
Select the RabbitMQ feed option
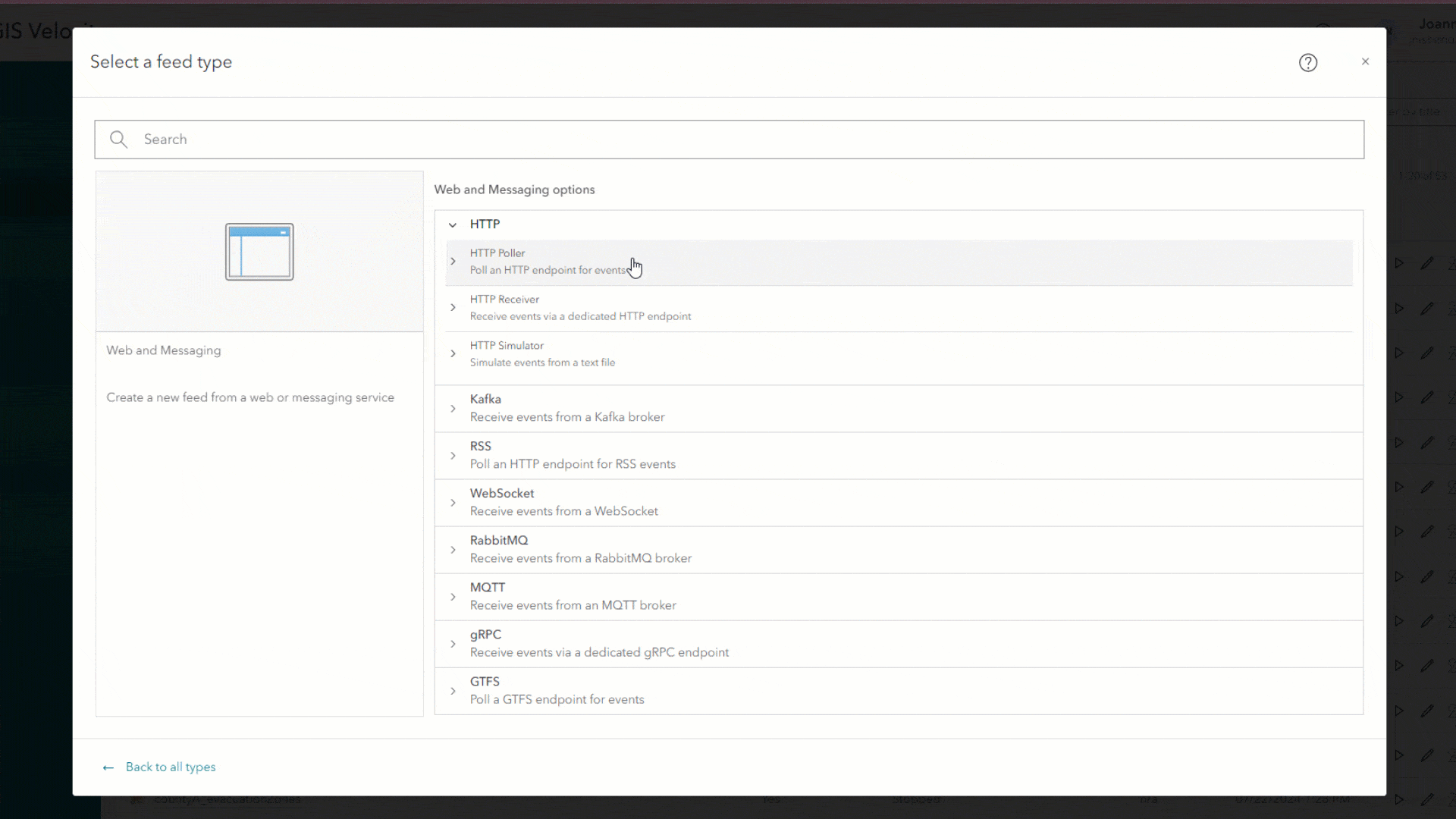click(x=580, y=549)
